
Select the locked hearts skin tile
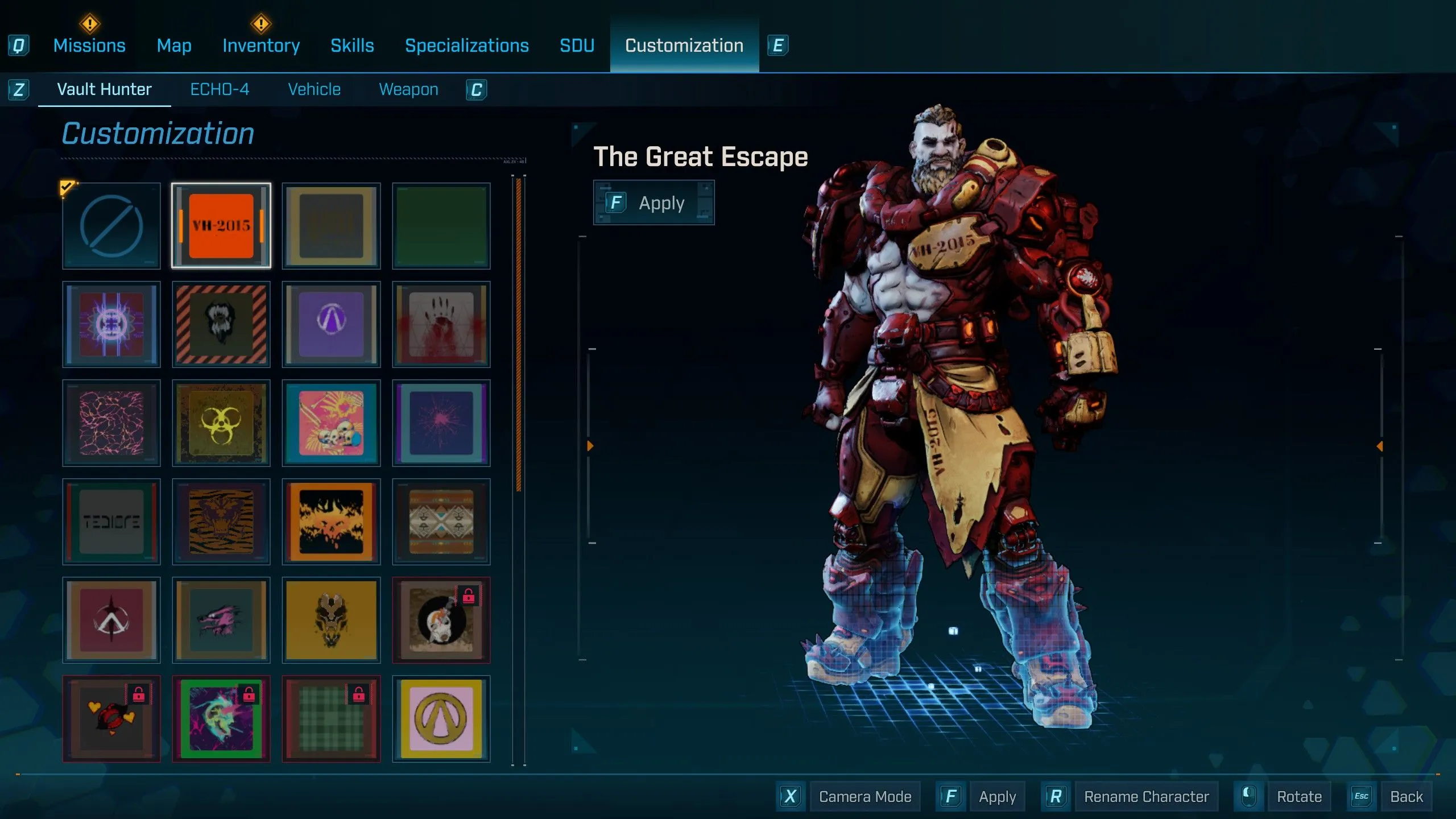pos(111,719)
